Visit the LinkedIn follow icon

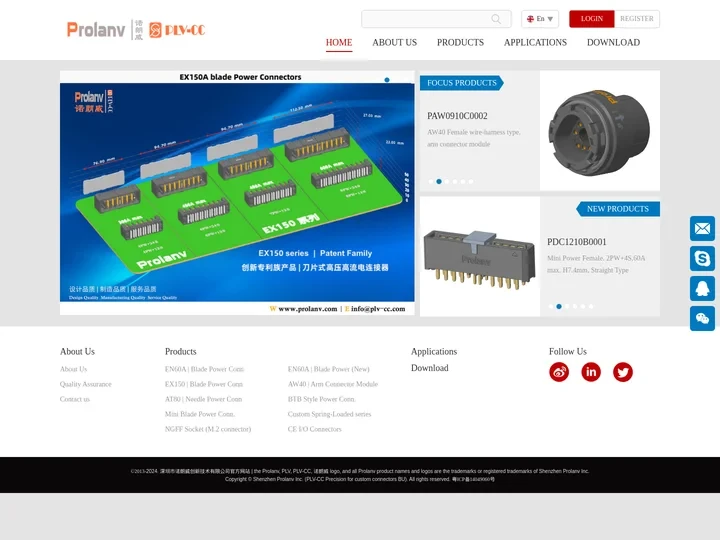(x=591, y=372)
